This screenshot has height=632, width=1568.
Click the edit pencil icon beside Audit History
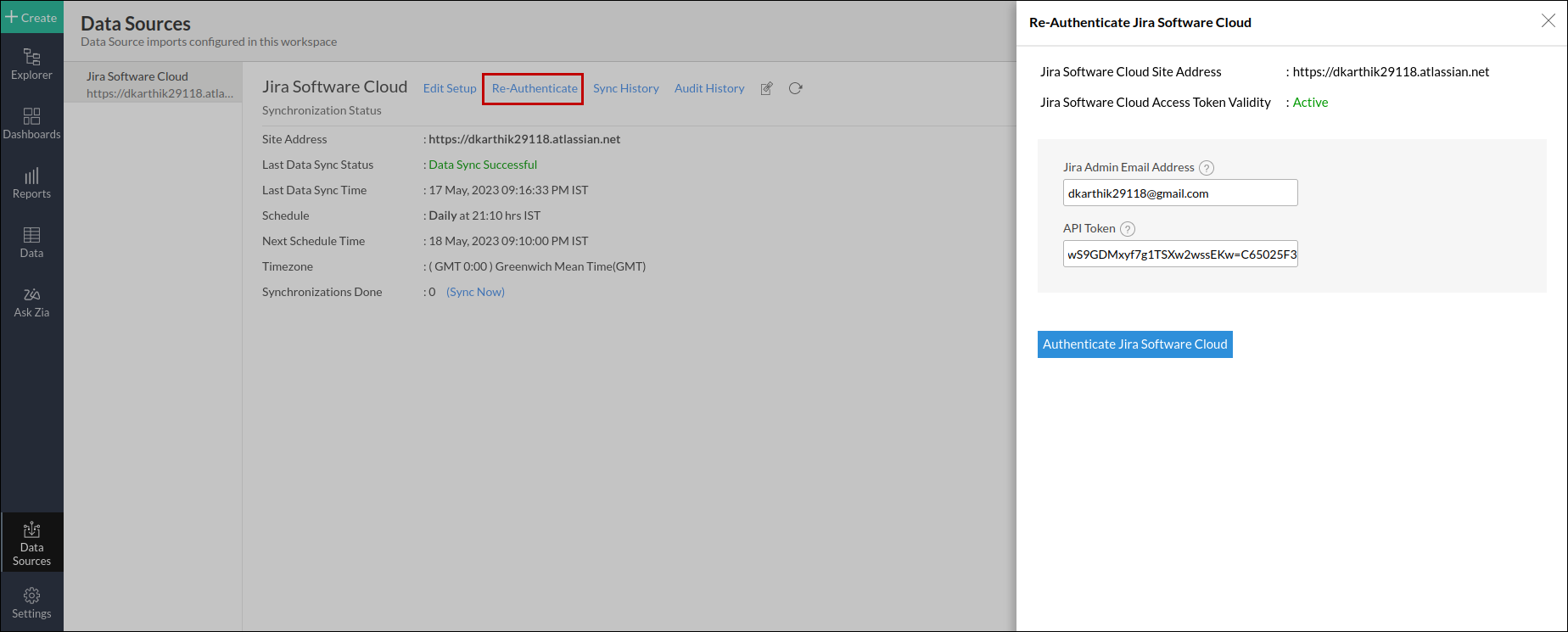click(x=766, y=88)
